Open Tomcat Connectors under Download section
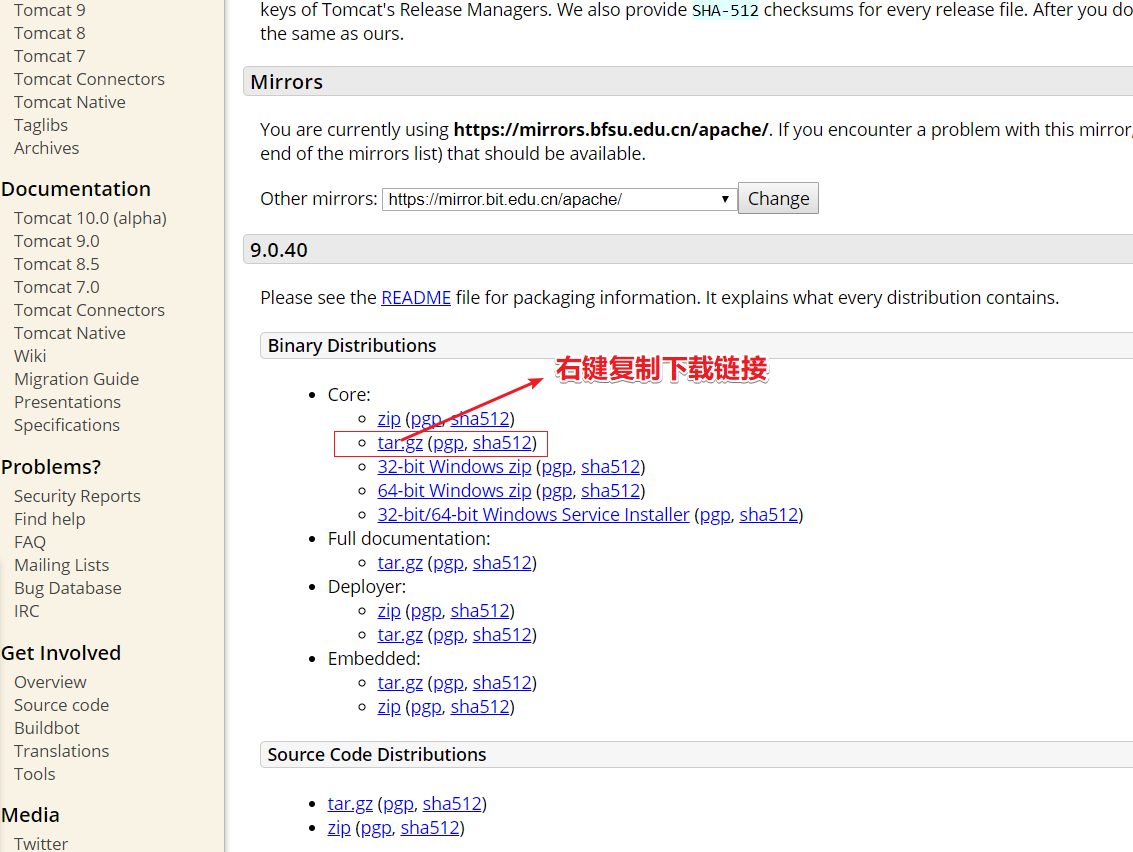1133x852 pixels. (x=89, y=79)
